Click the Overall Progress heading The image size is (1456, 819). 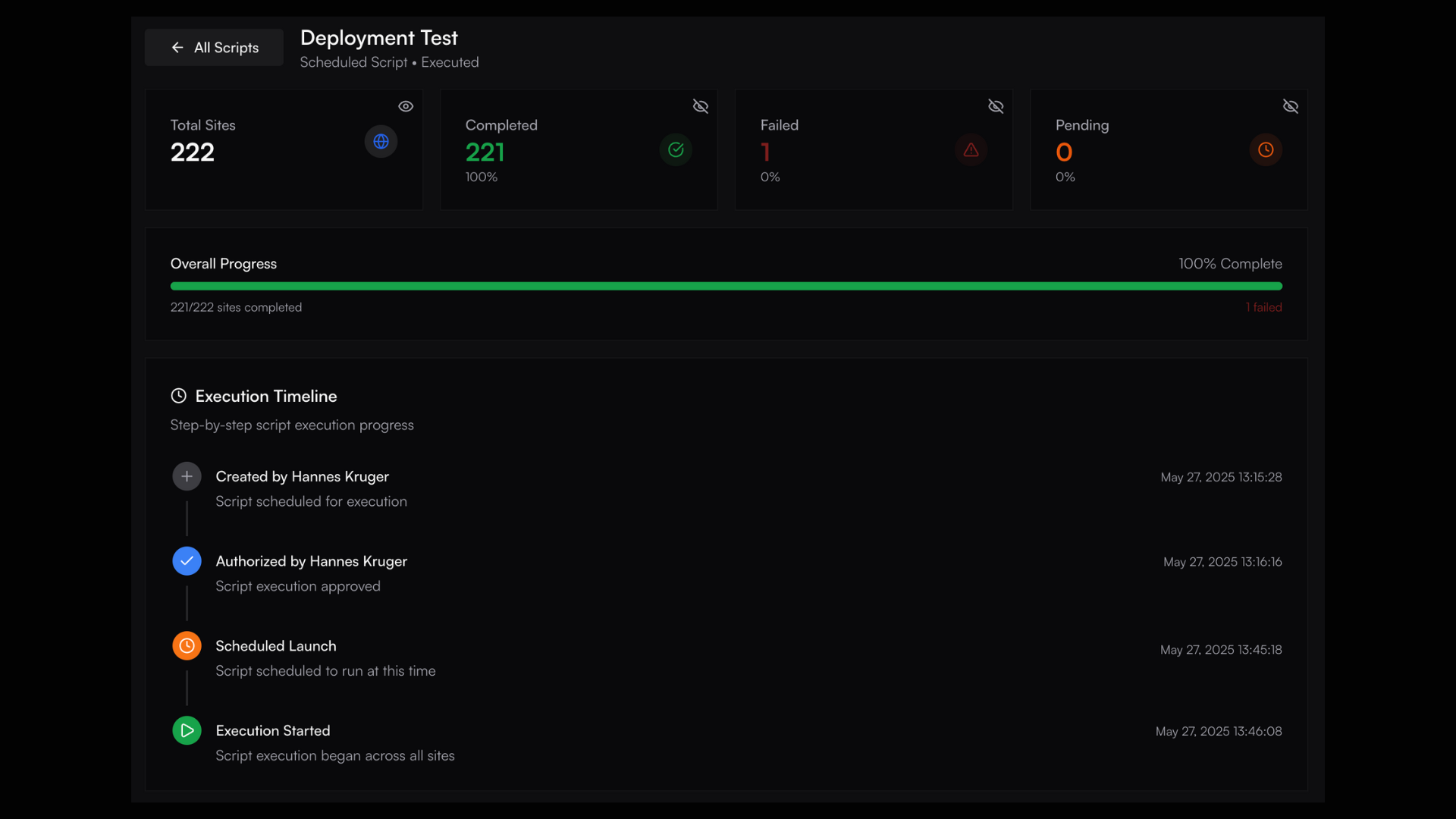[224, 264]
